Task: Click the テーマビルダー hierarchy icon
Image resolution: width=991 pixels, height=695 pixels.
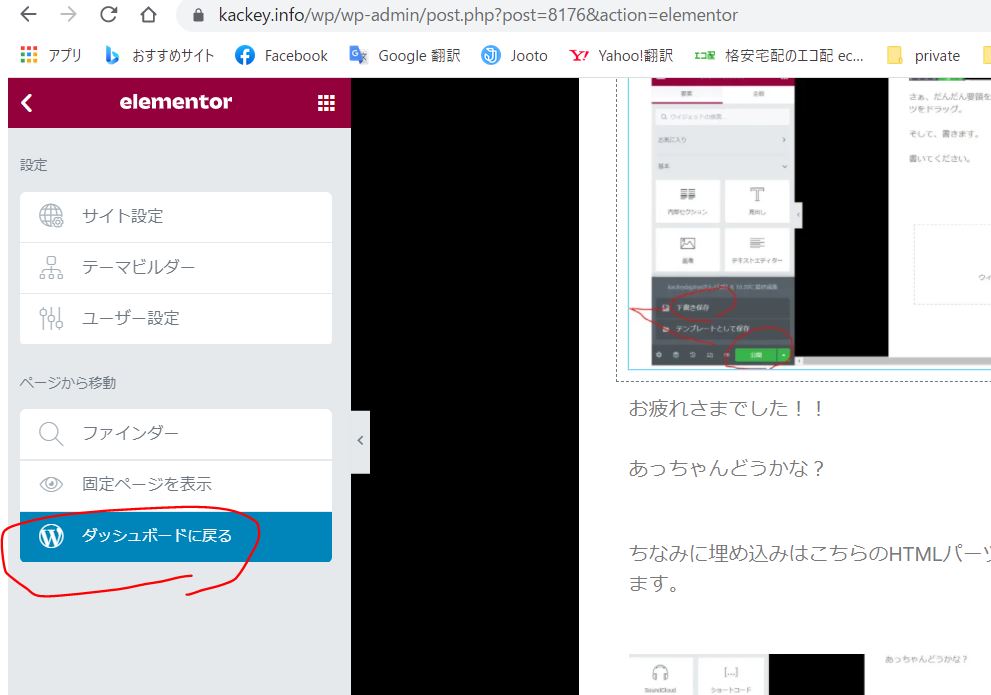Action: pyautogui.click(x=51, y=267)
